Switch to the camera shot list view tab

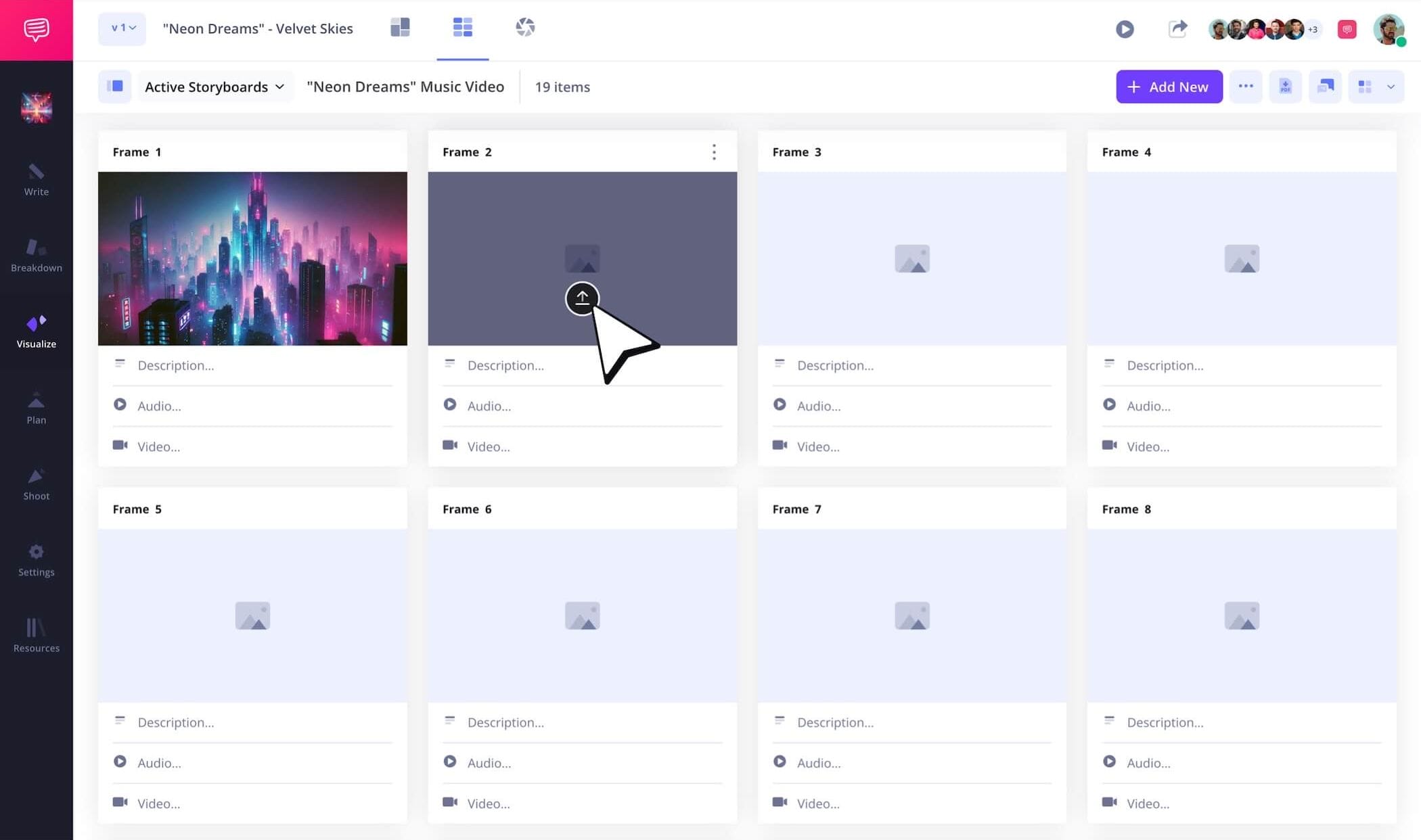click(525, 27)
